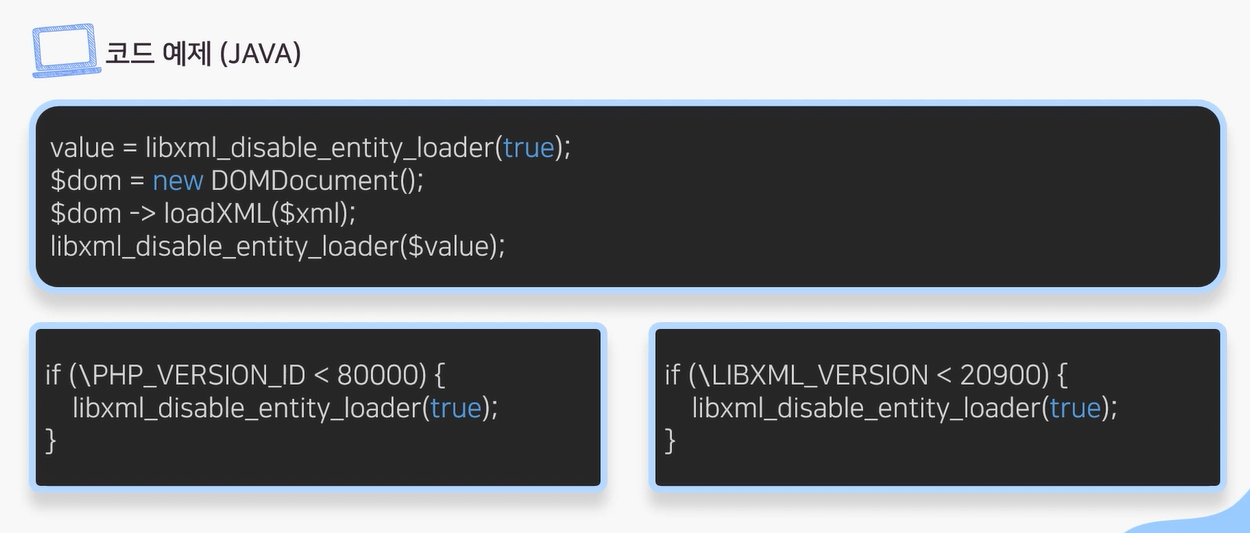Click blue 'true' in the LIBXML_VERSION code box

coord(1076,408)
